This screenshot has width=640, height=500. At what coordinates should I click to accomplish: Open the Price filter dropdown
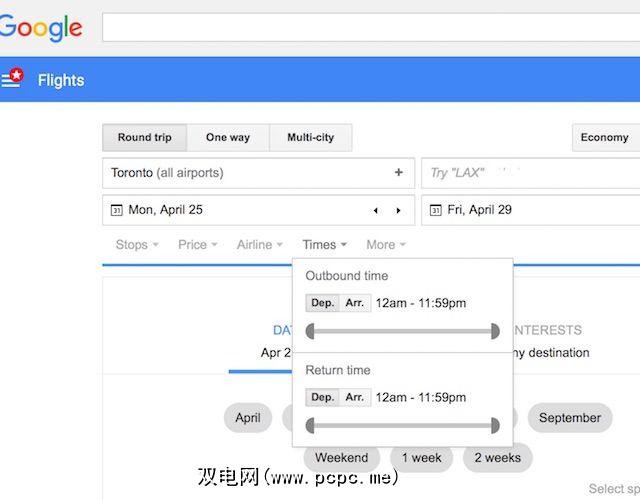point(197,245)
